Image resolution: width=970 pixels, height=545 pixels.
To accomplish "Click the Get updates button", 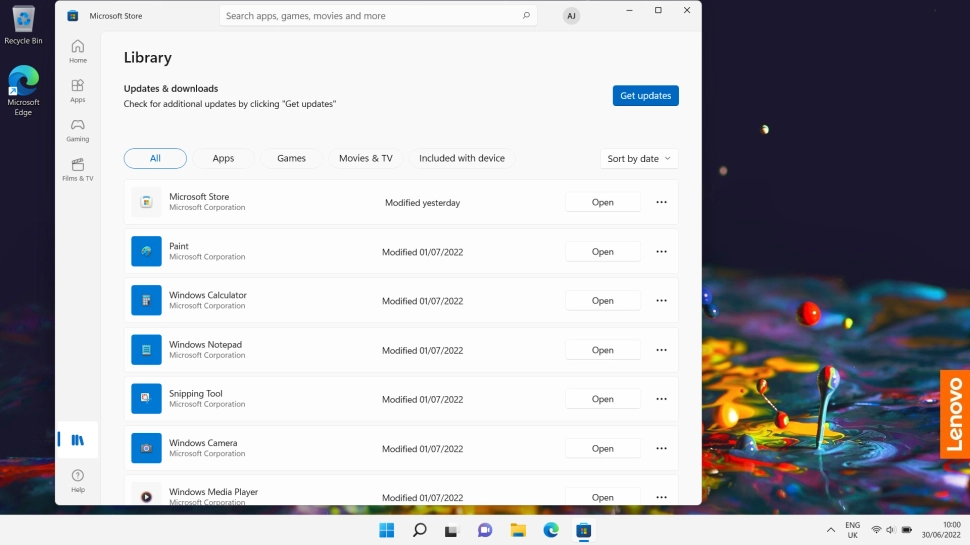I will point(646,95).
